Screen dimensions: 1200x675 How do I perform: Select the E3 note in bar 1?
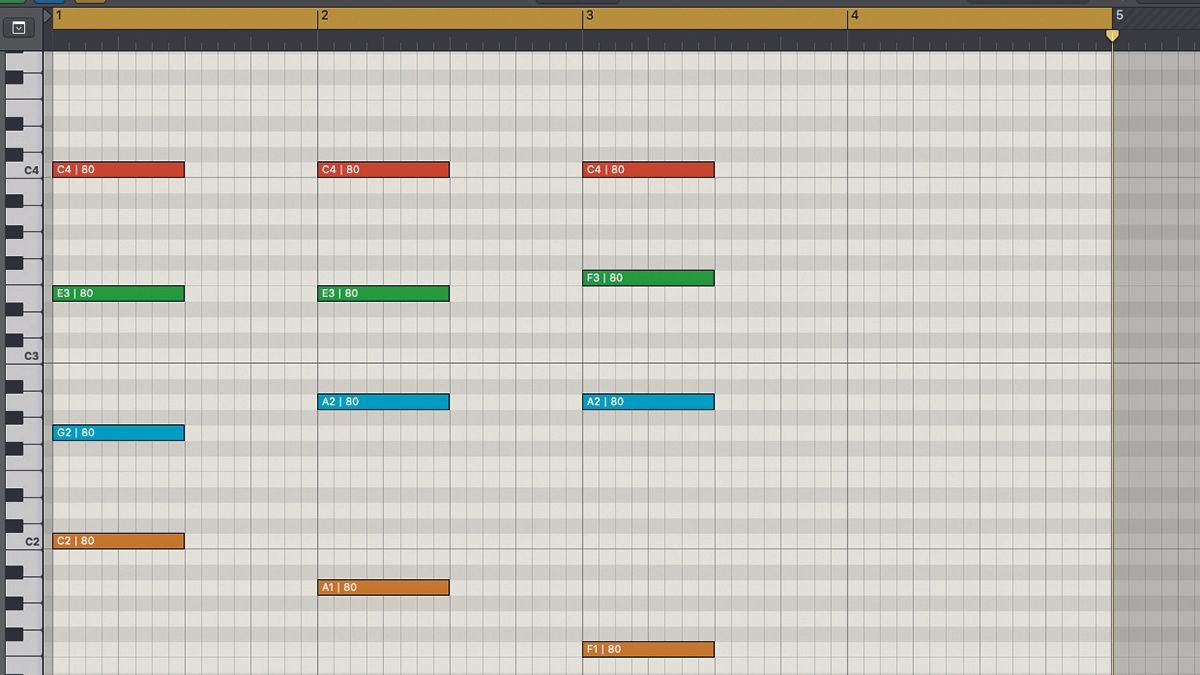pos(118,293)
